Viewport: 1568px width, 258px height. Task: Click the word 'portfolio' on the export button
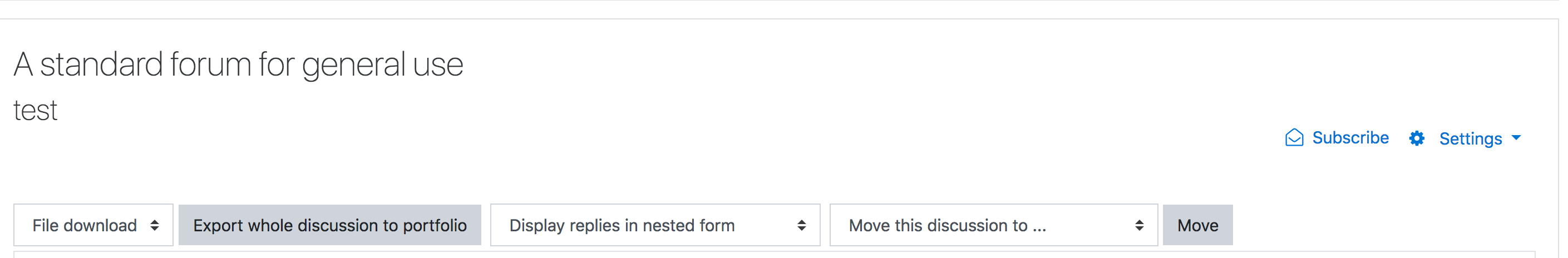coord(435,226)
